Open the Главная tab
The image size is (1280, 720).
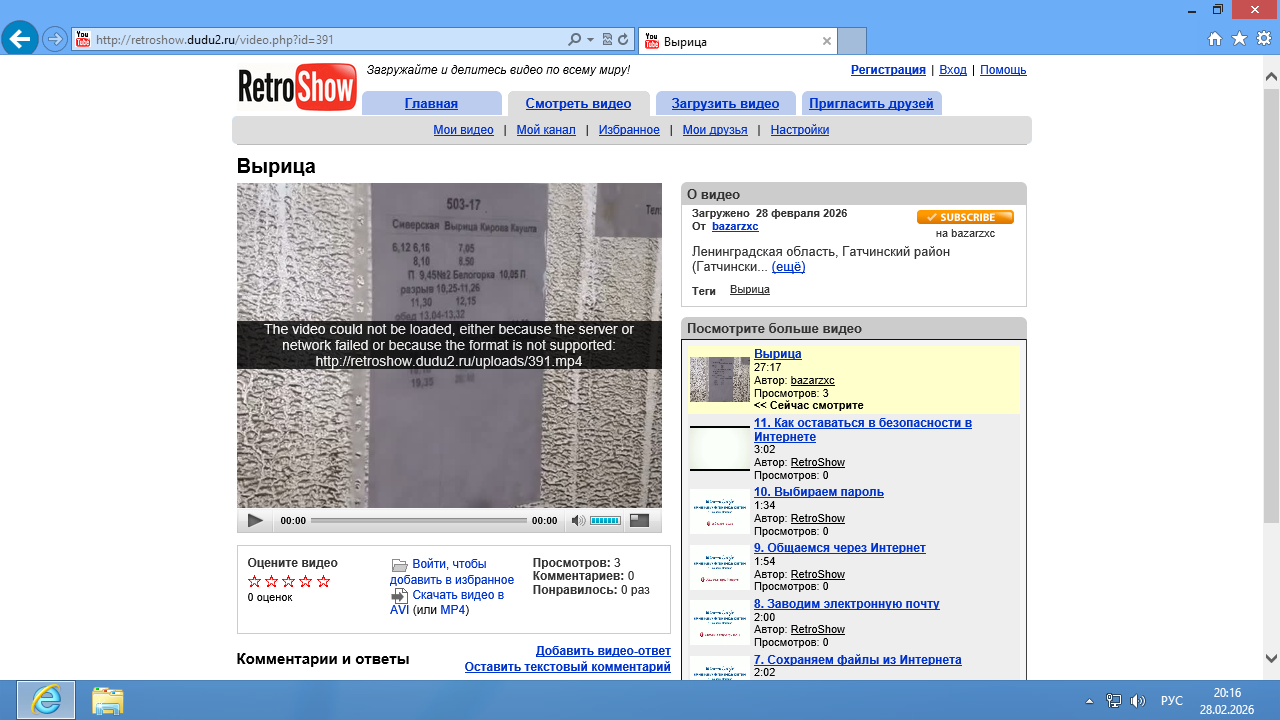click(x=431, y=103)
